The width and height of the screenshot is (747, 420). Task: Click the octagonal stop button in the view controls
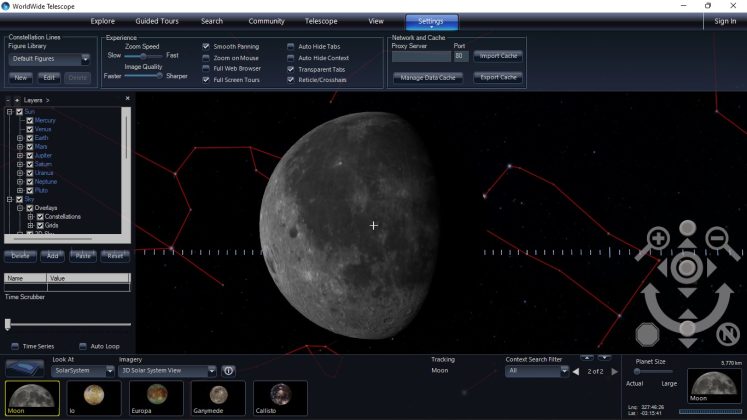pyautogui.click(x=647, y=334)
